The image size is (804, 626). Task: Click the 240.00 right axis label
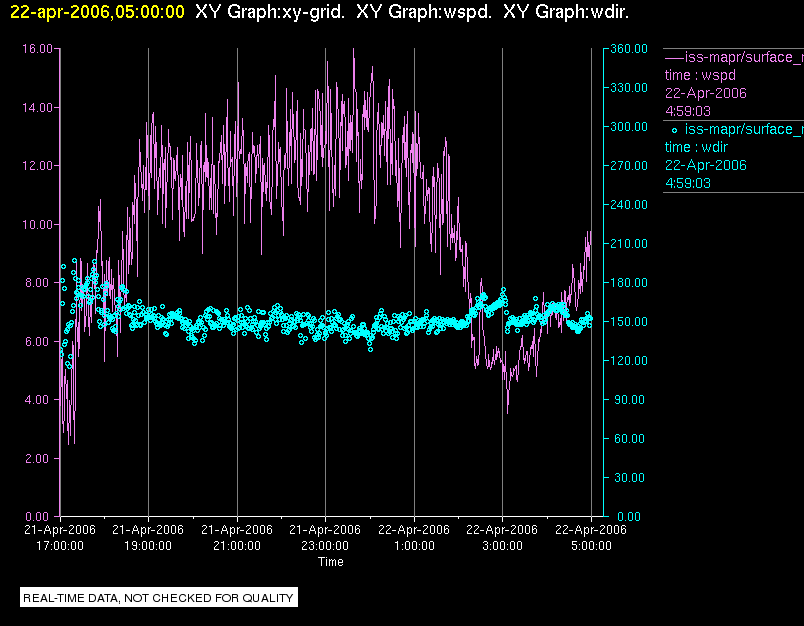click(x=629, y=205)
